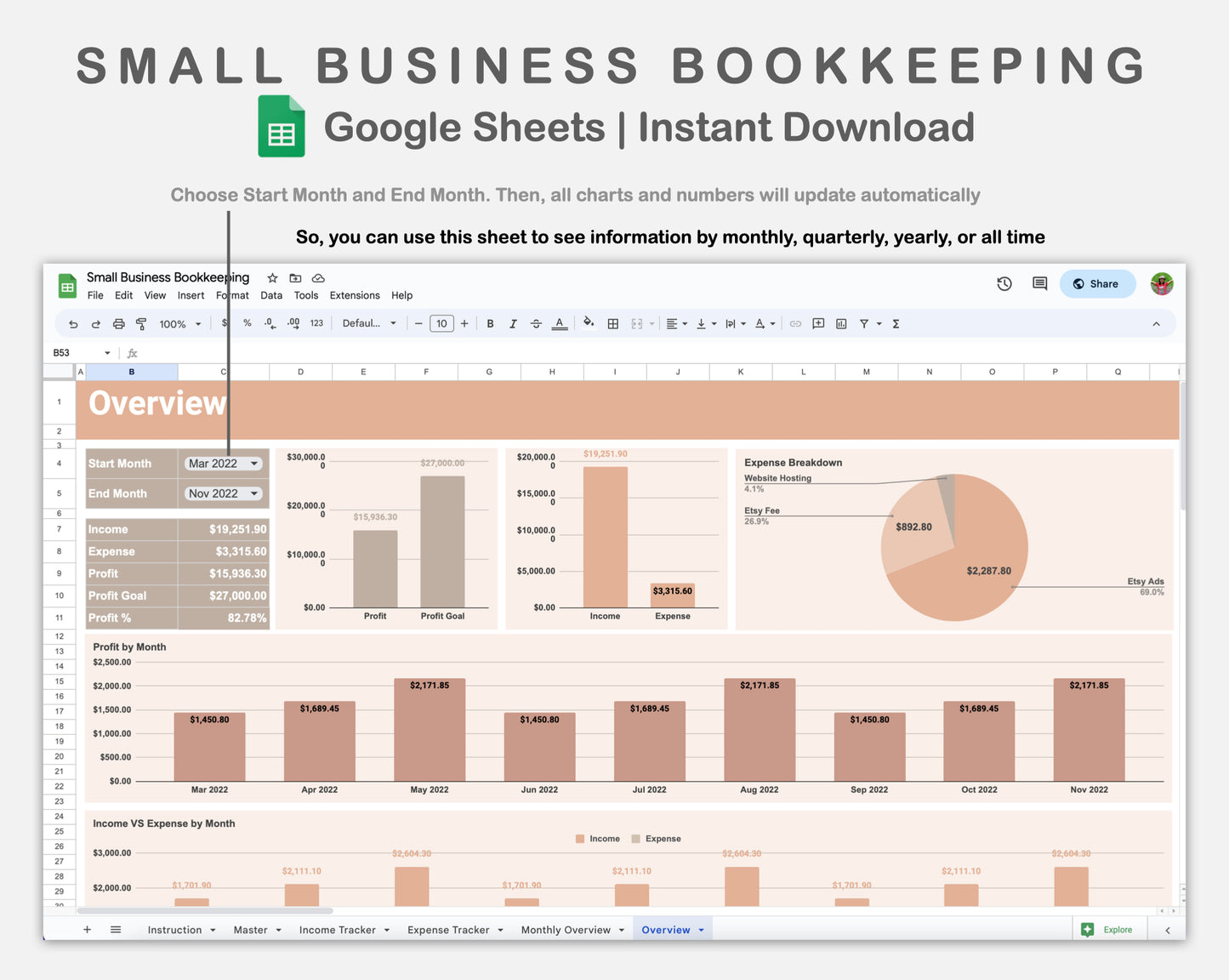Click the Borders icon
Screen dimensions: 1229x980
coord(613,323)
